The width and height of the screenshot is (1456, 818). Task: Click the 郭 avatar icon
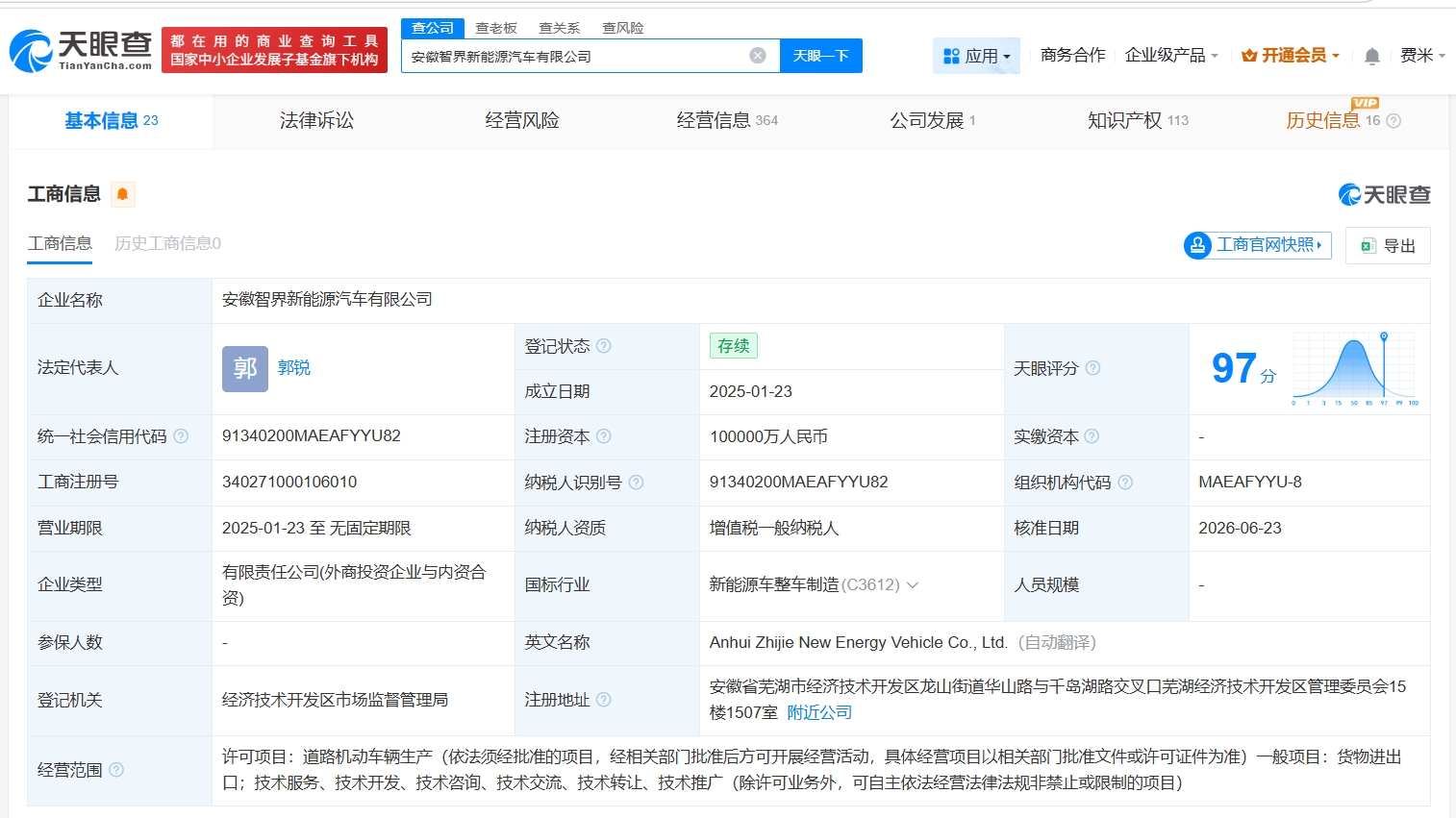pos(245,368)
